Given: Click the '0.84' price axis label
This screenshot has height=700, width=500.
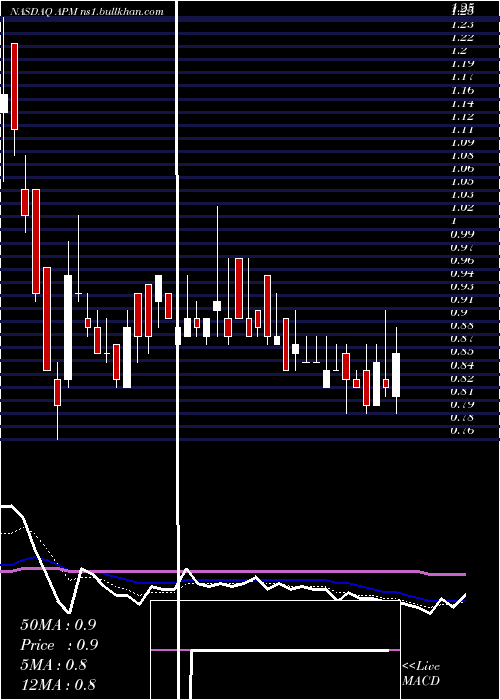Looking at the screenshot, I should pos(462,365).
